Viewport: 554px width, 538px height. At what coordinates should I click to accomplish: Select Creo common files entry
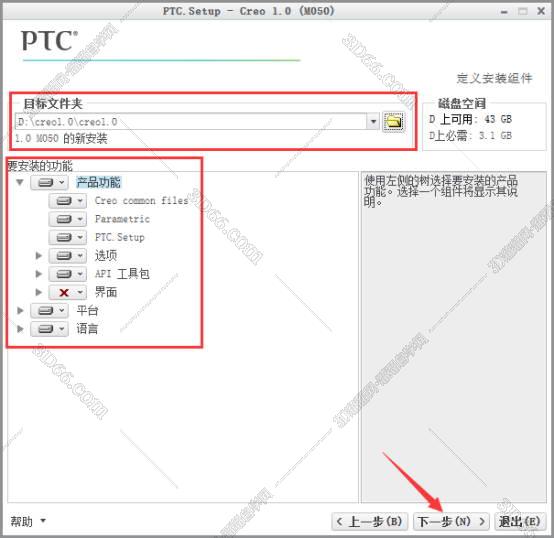coord(141,201)
